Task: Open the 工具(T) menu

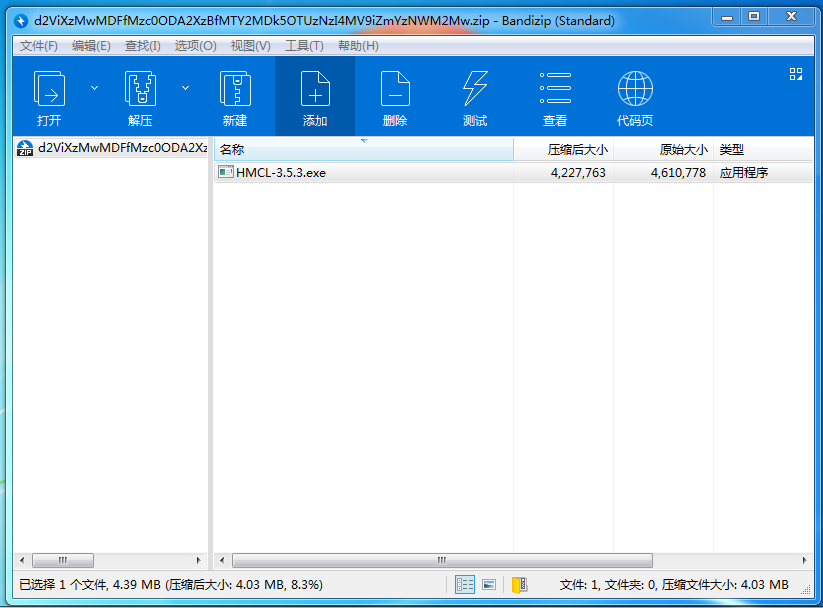Action: (304, 46)
